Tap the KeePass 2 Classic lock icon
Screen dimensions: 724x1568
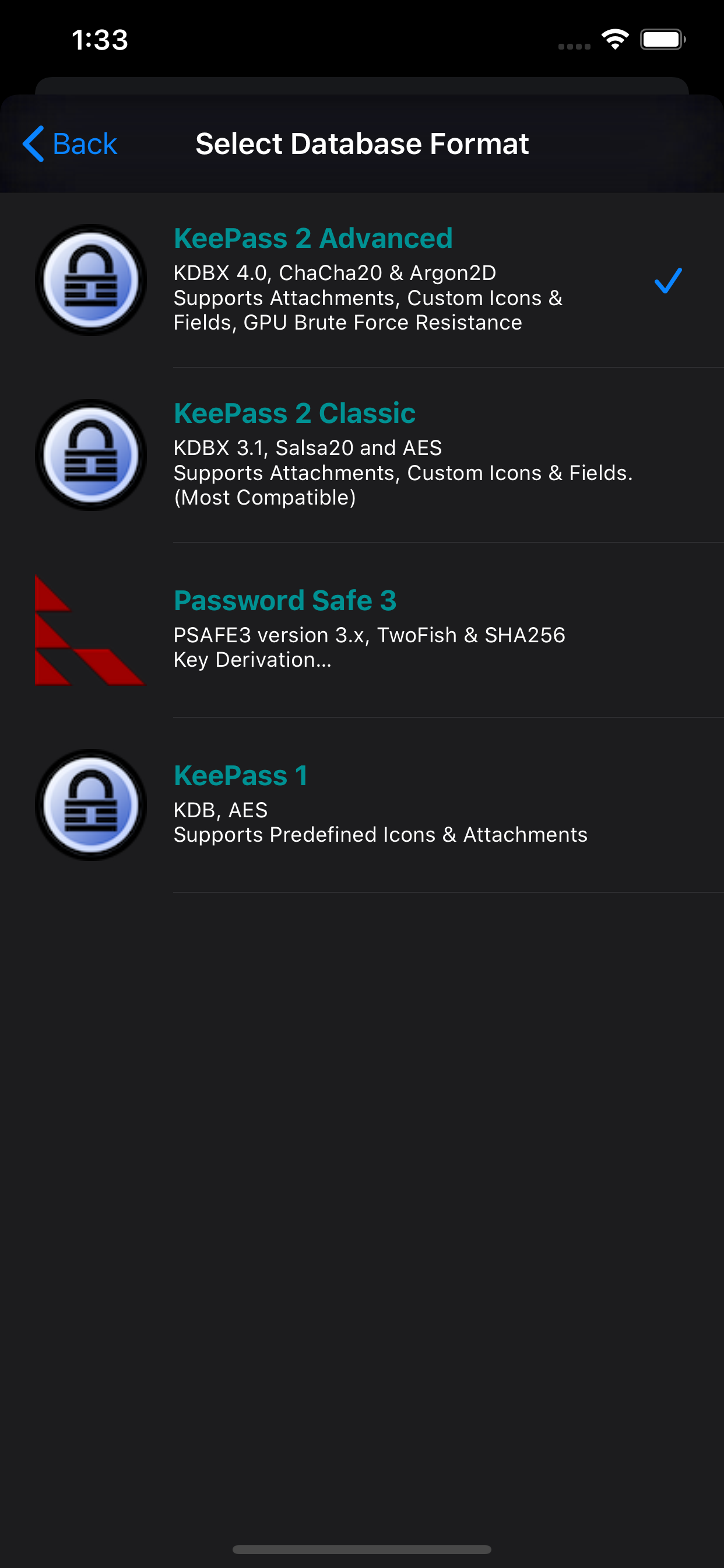[x=91, y=454]
